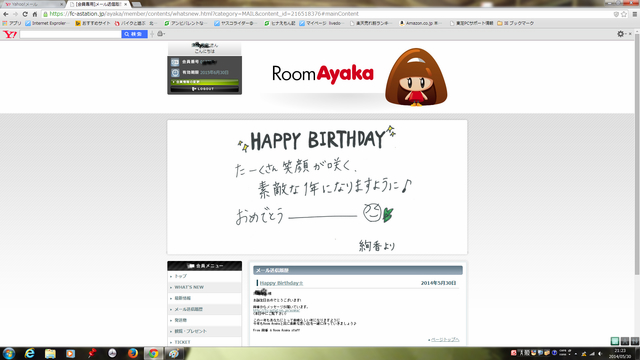Open the アプリ bookmarks shortcut
The height and width of the screenshot is (360, 640).
12,23
